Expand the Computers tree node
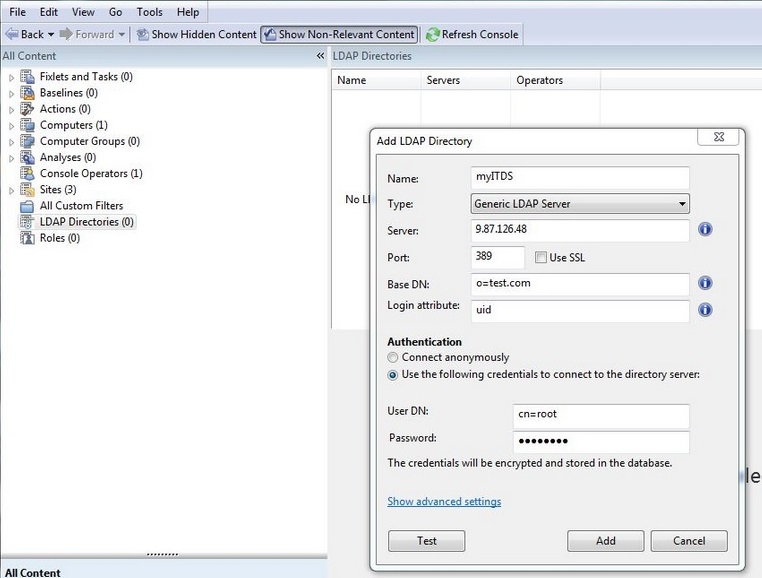762x578 pixels. coord(11,125)
